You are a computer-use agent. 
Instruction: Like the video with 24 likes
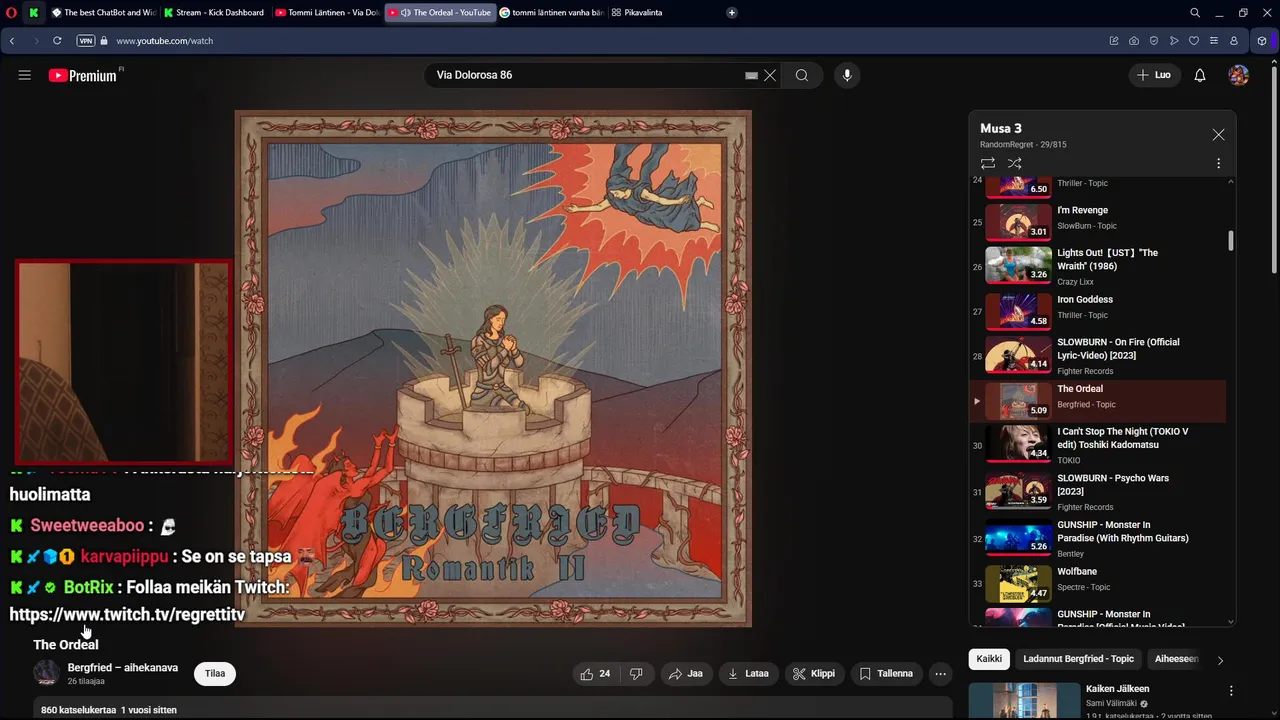(x=595, y=674)
